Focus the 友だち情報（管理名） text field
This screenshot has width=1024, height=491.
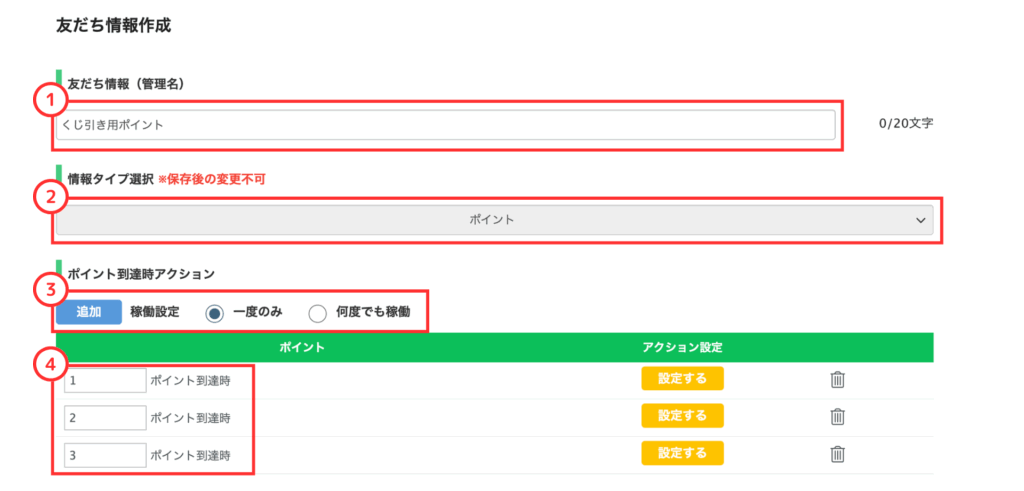445,125
